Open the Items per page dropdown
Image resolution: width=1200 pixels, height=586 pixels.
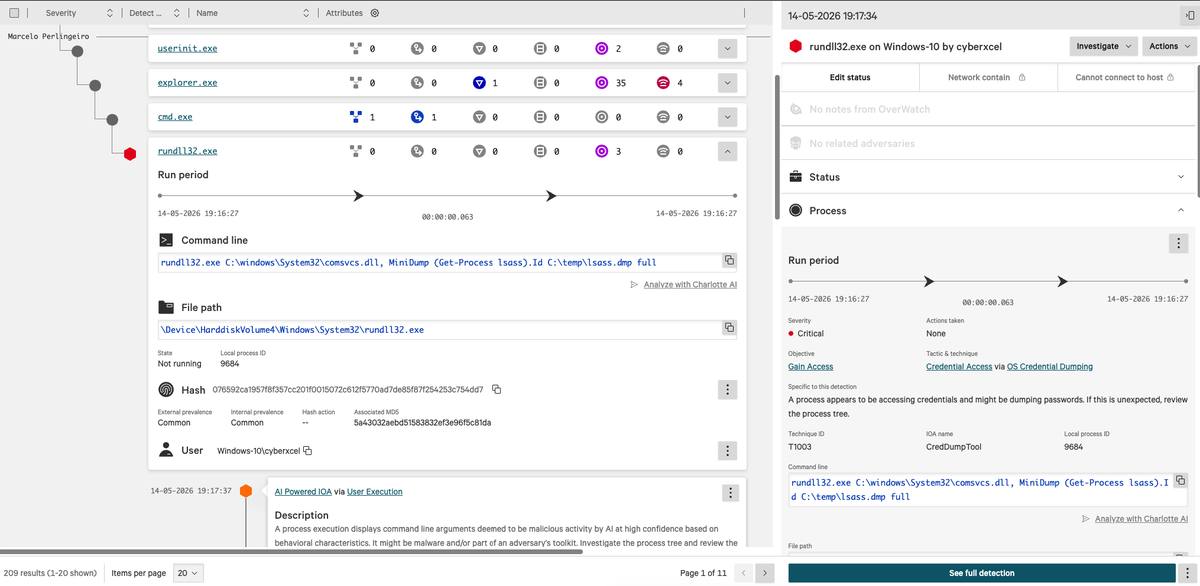[x=188, y=573]
